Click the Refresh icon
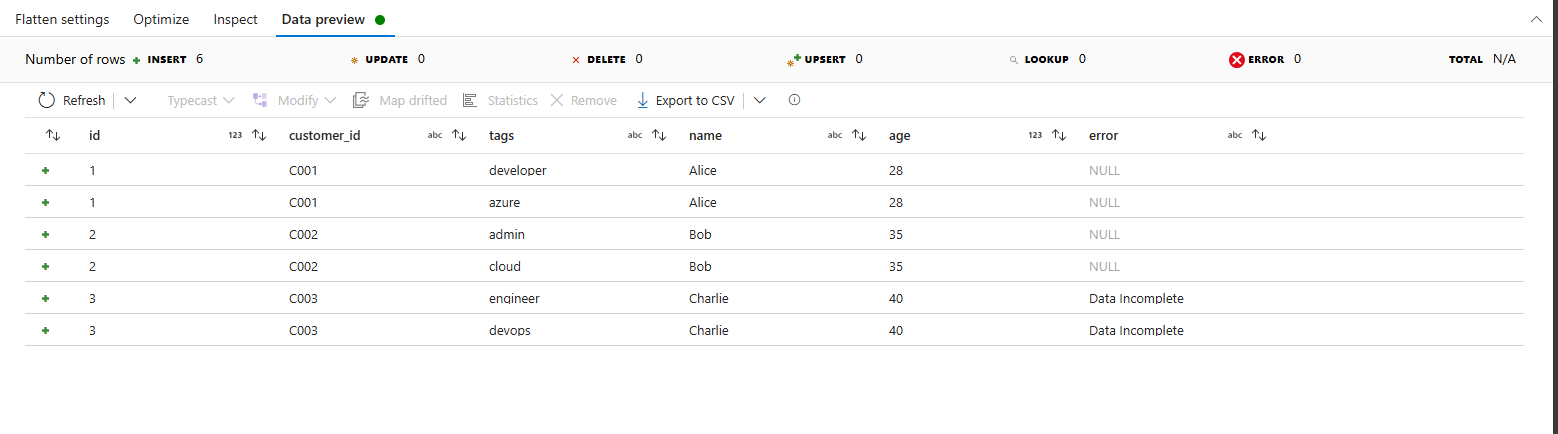Screen dimensions: 1558x434 coord(47,100)
